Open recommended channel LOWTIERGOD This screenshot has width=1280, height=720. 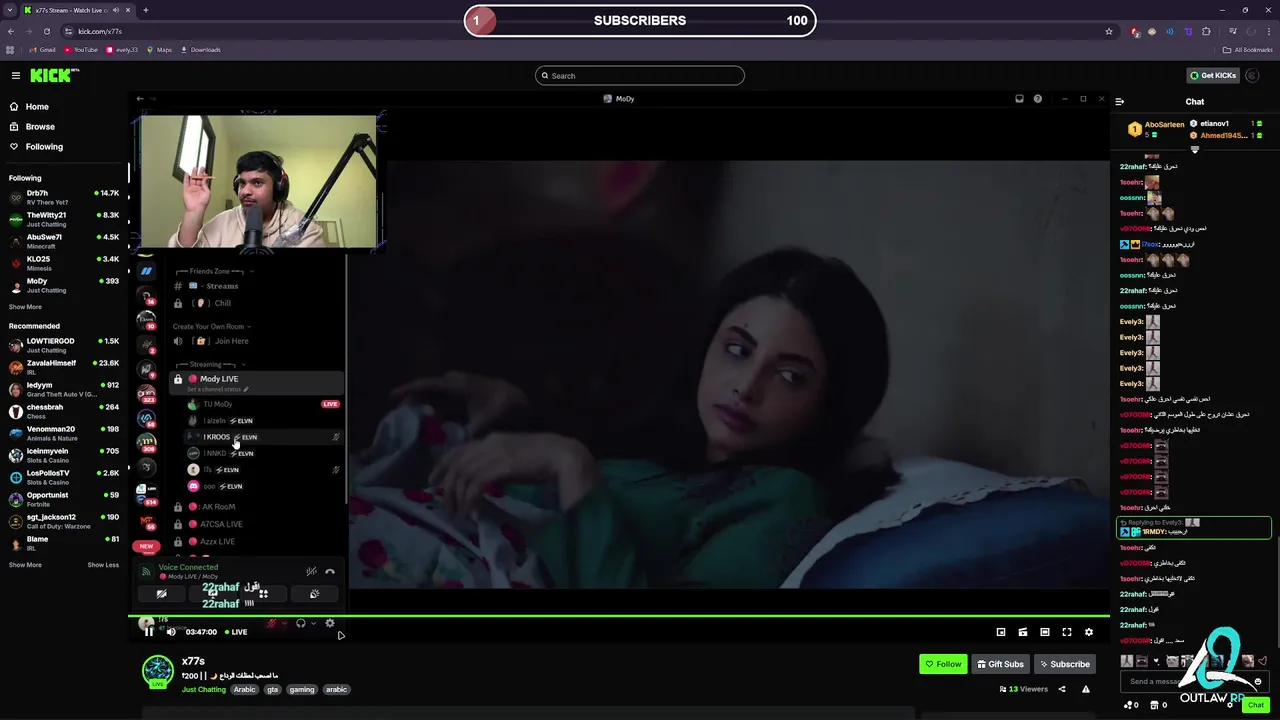point(64,345)
